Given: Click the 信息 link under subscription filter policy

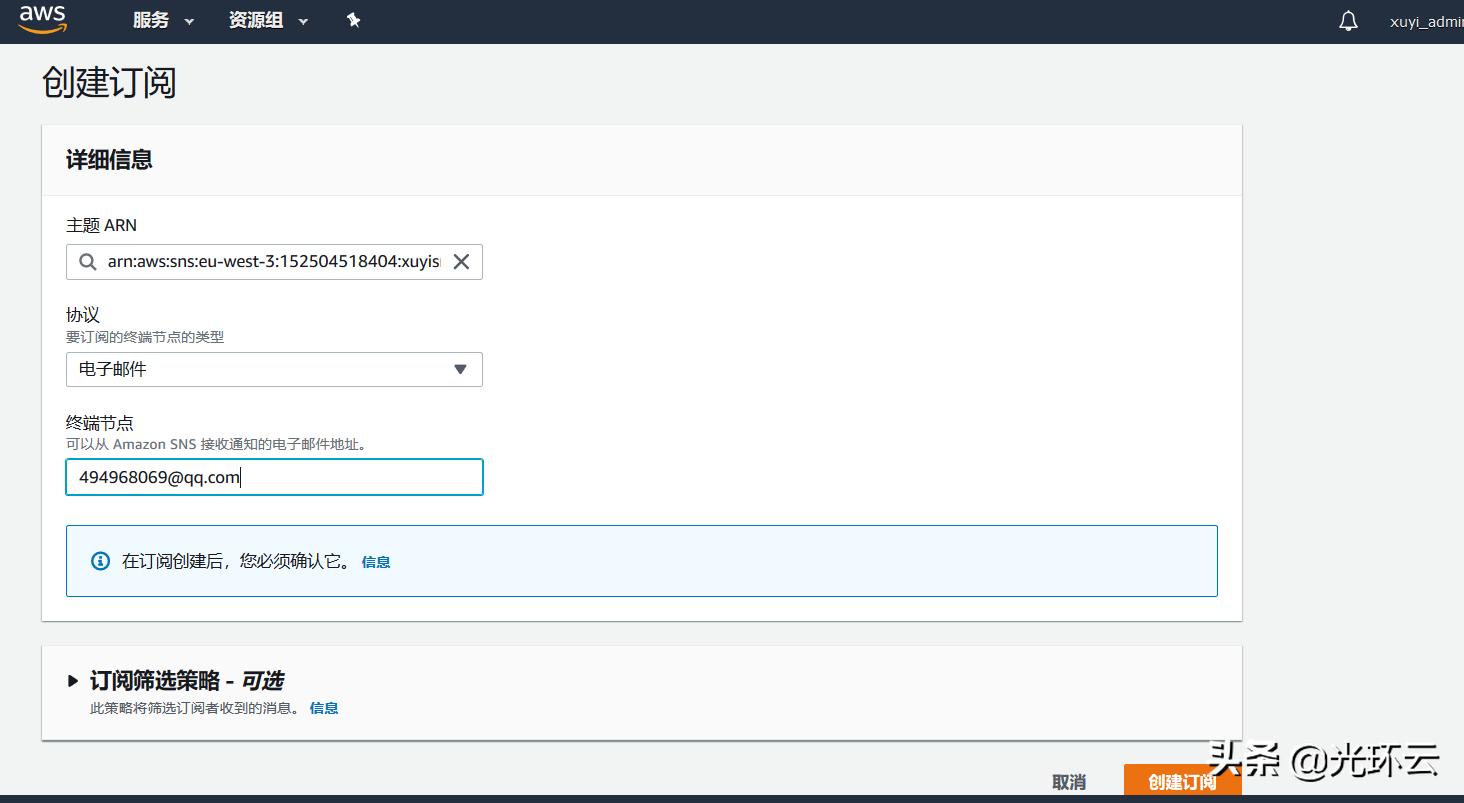Looking at the screenshot, I should point(324,707).
